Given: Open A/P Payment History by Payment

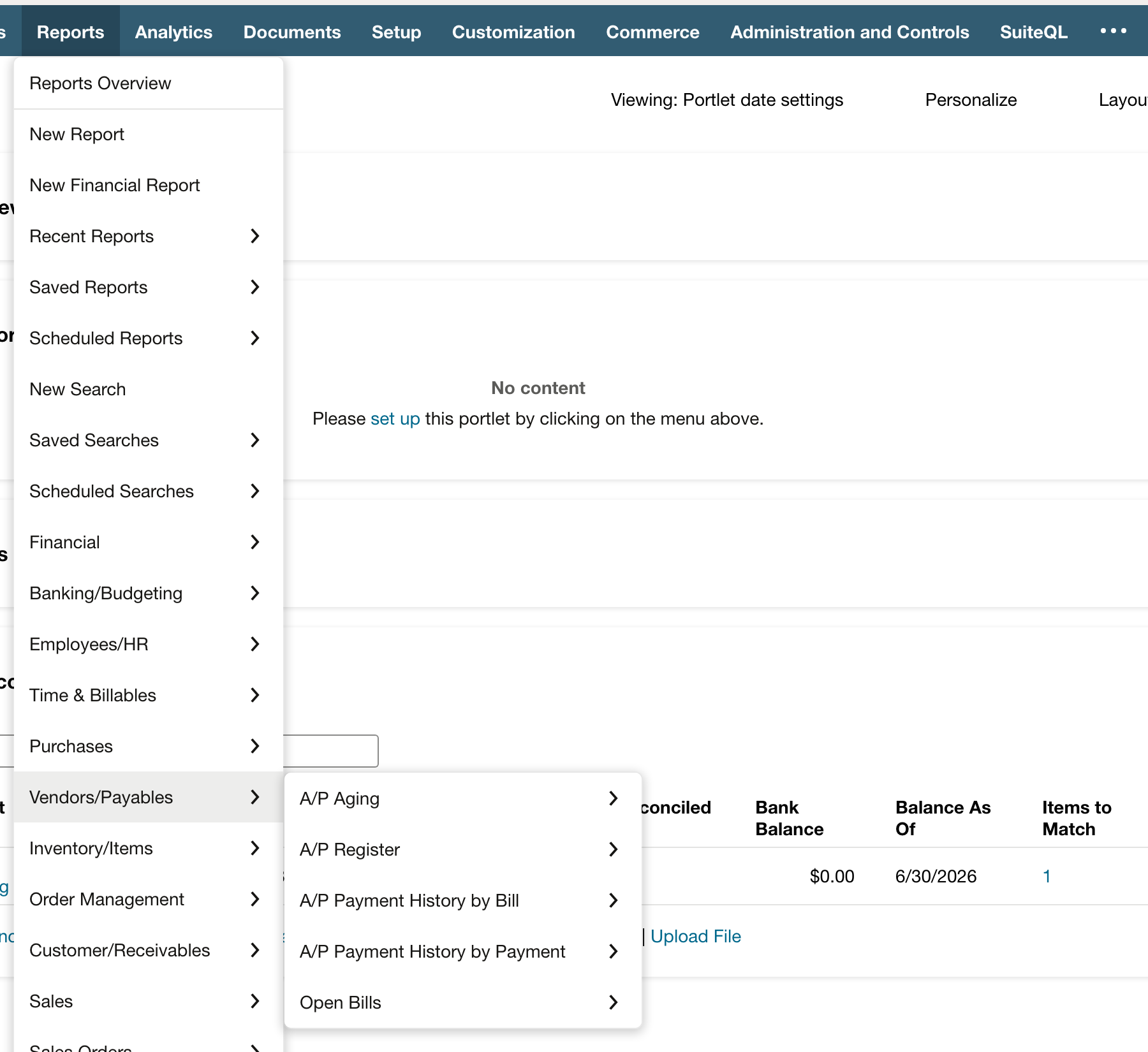Looking at the screenshot, I should pos(463,952).
